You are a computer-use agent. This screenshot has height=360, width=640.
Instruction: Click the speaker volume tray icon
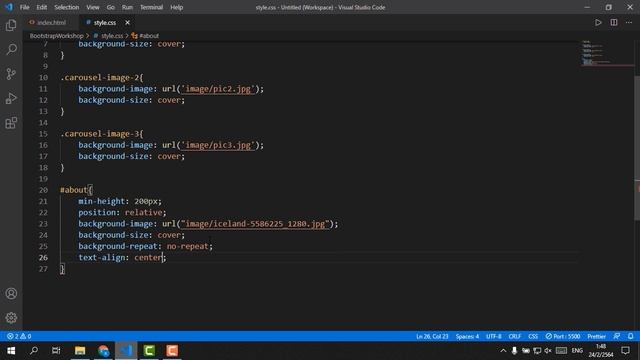[548, 351]
